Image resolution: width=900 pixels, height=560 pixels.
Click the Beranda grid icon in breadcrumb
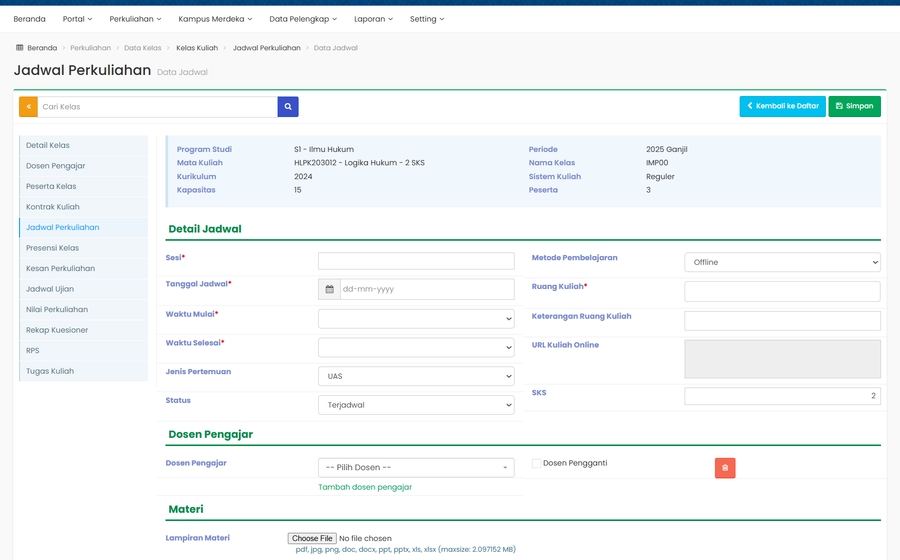pyautogui.click(x=19, y=48)
